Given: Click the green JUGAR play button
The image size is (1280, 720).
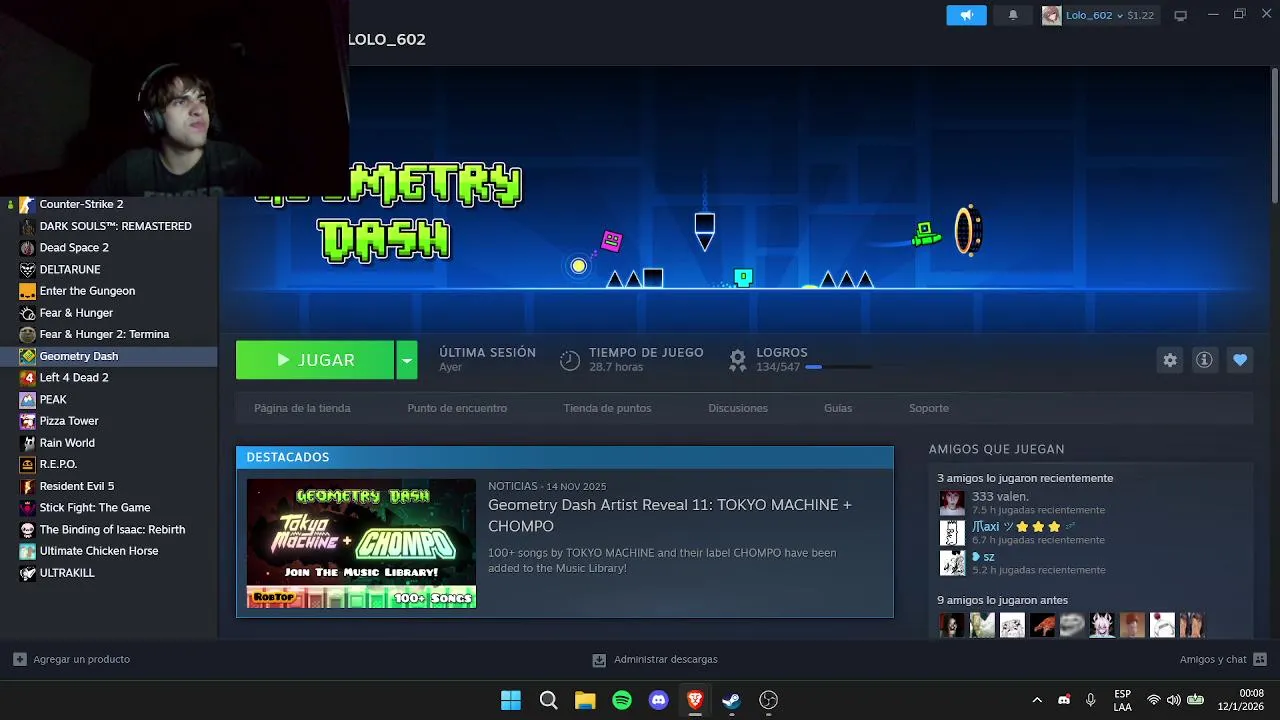Looking at the screenshot, I should (315, 360).
